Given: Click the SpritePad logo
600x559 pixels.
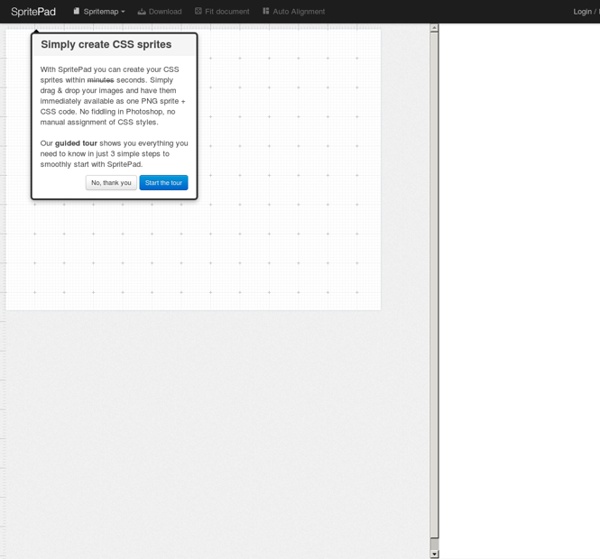Looking at the screenshot, I should pyautogui.click(x=33, y=11).
